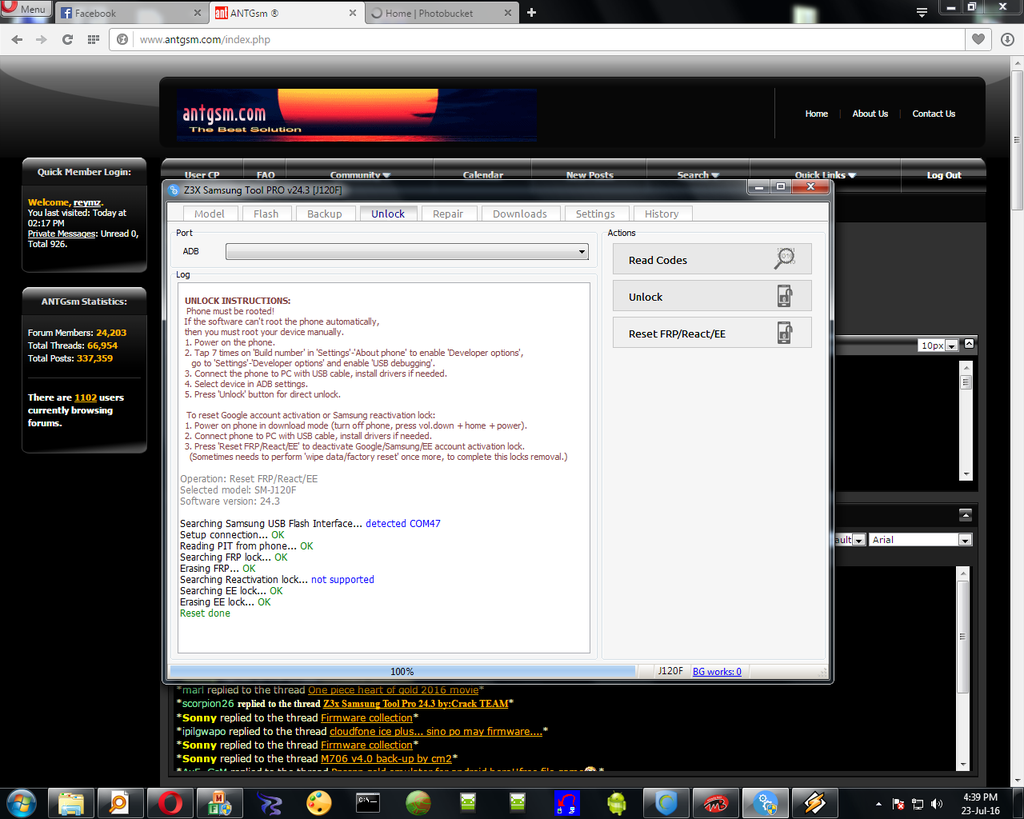Open the Quick Links dropdown in forum navbar
The image size is (1024, 819).
(x=825, y=175)
